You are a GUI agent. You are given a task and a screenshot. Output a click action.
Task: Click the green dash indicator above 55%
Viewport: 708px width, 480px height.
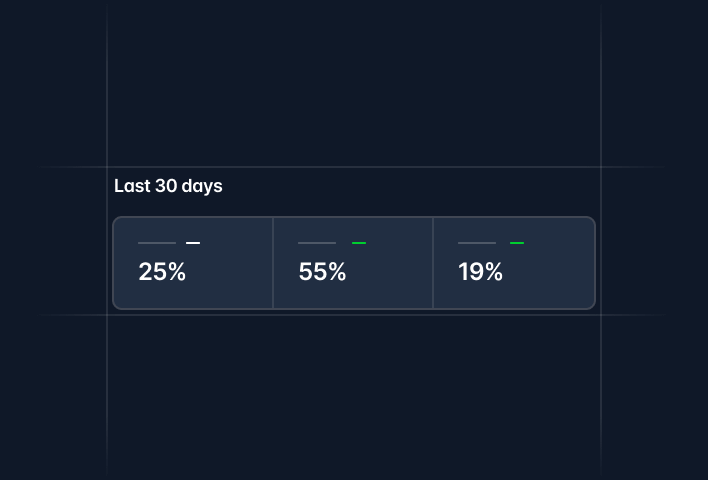(359, 243)
